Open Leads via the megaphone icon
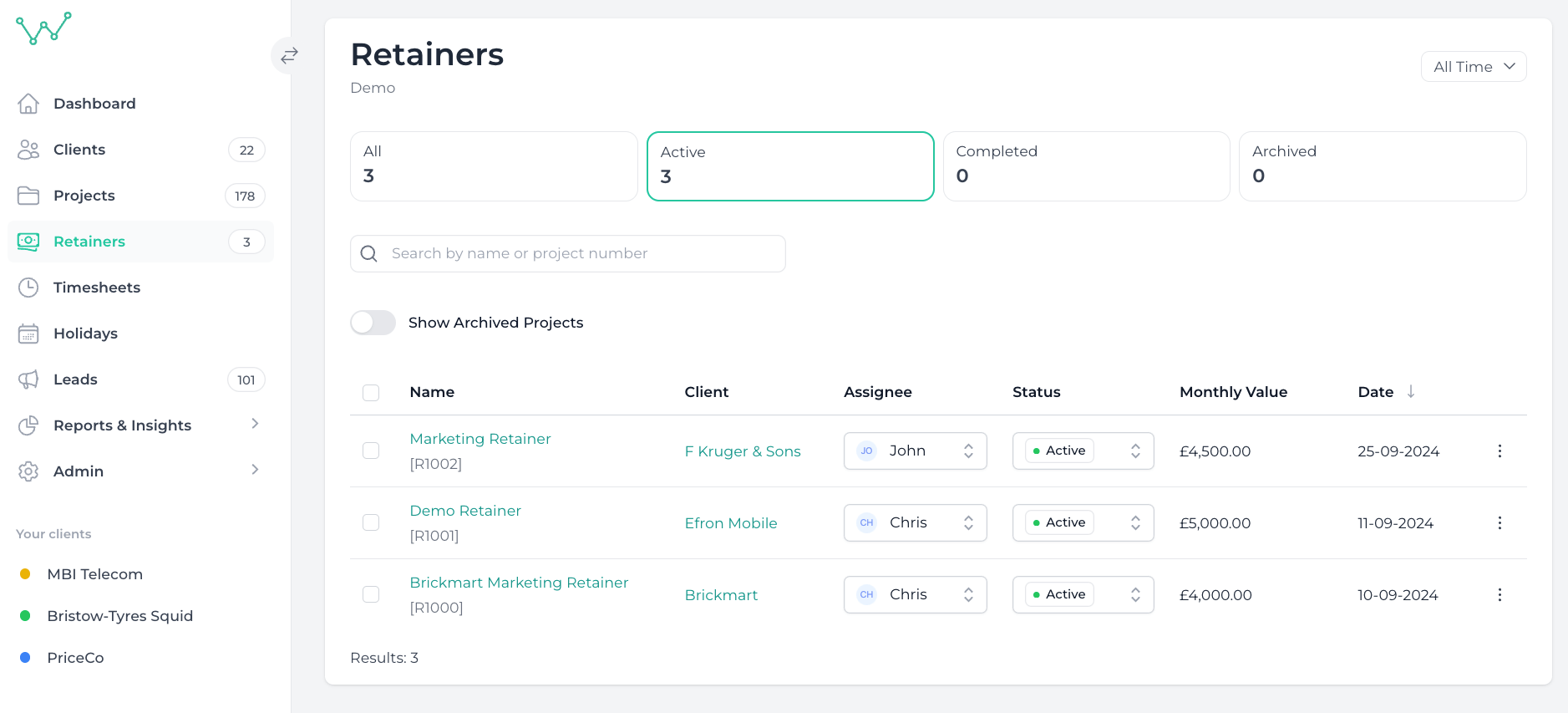The width and height of the screenshot is (1568, 713). pos(28,379)
